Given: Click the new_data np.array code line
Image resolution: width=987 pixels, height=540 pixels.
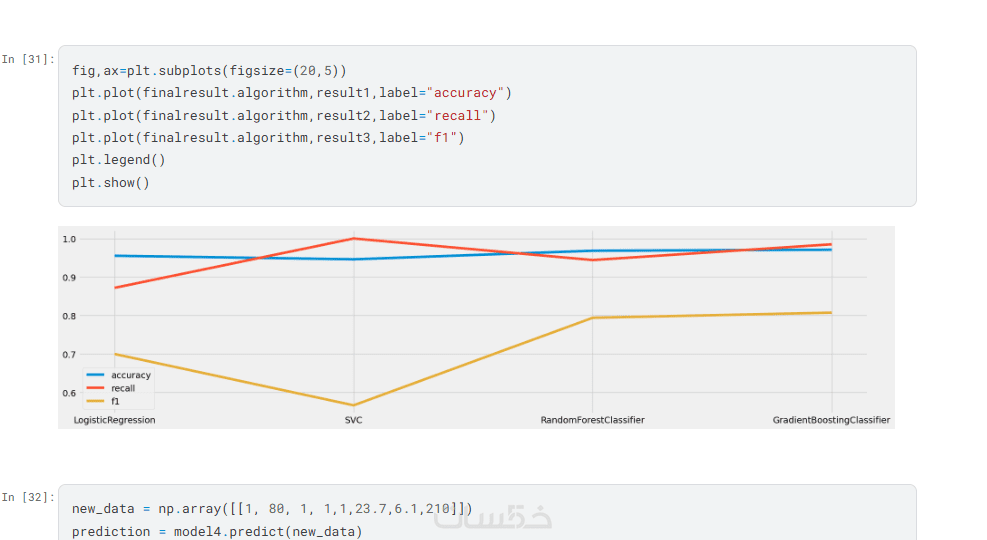Looking at the screenshot, I should coord(271,509).
